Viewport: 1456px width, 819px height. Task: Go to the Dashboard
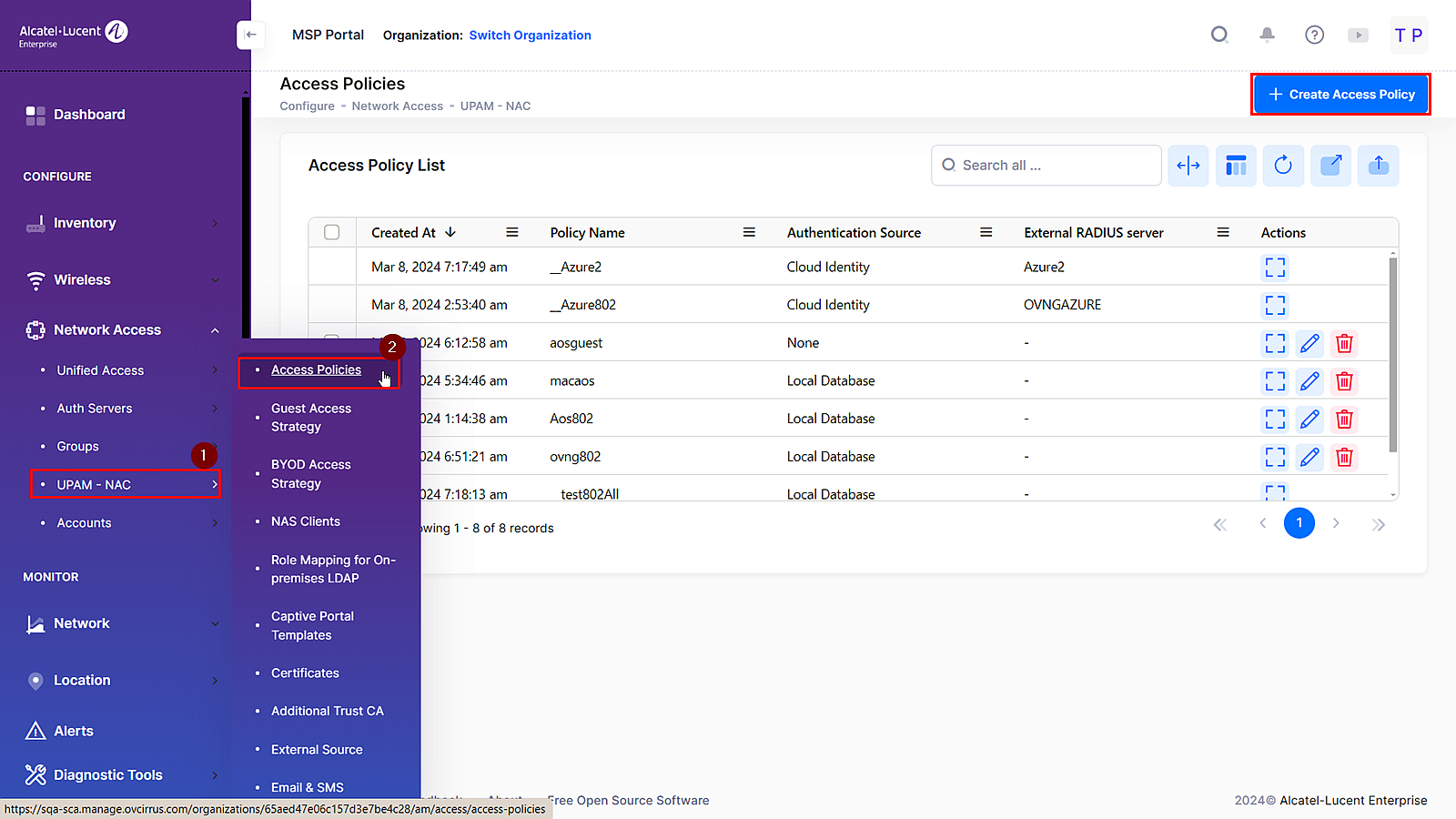point(88,115)
